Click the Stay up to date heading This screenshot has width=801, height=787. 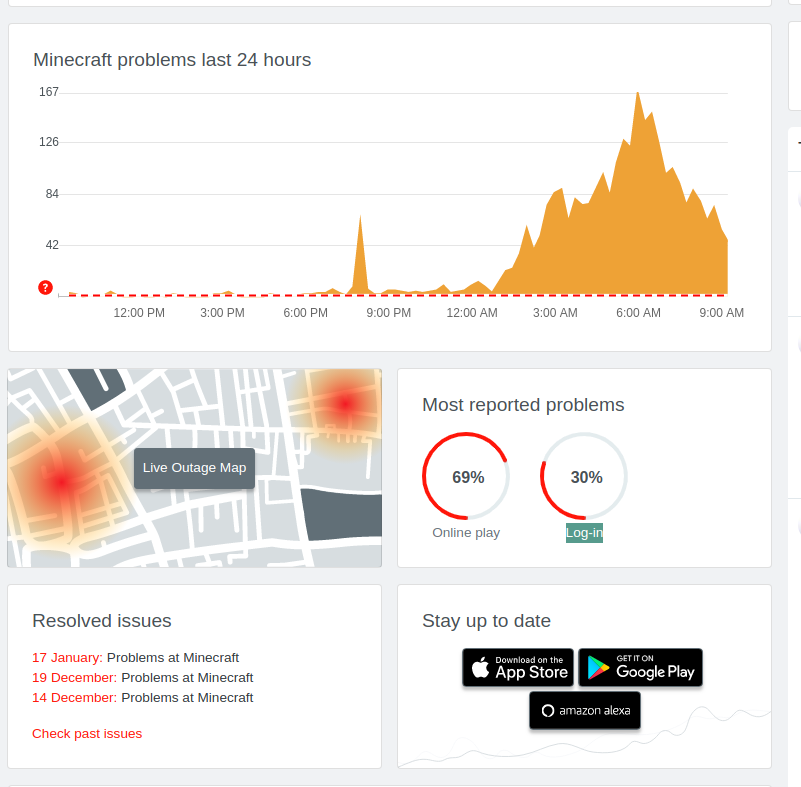(x=486, y=621)
